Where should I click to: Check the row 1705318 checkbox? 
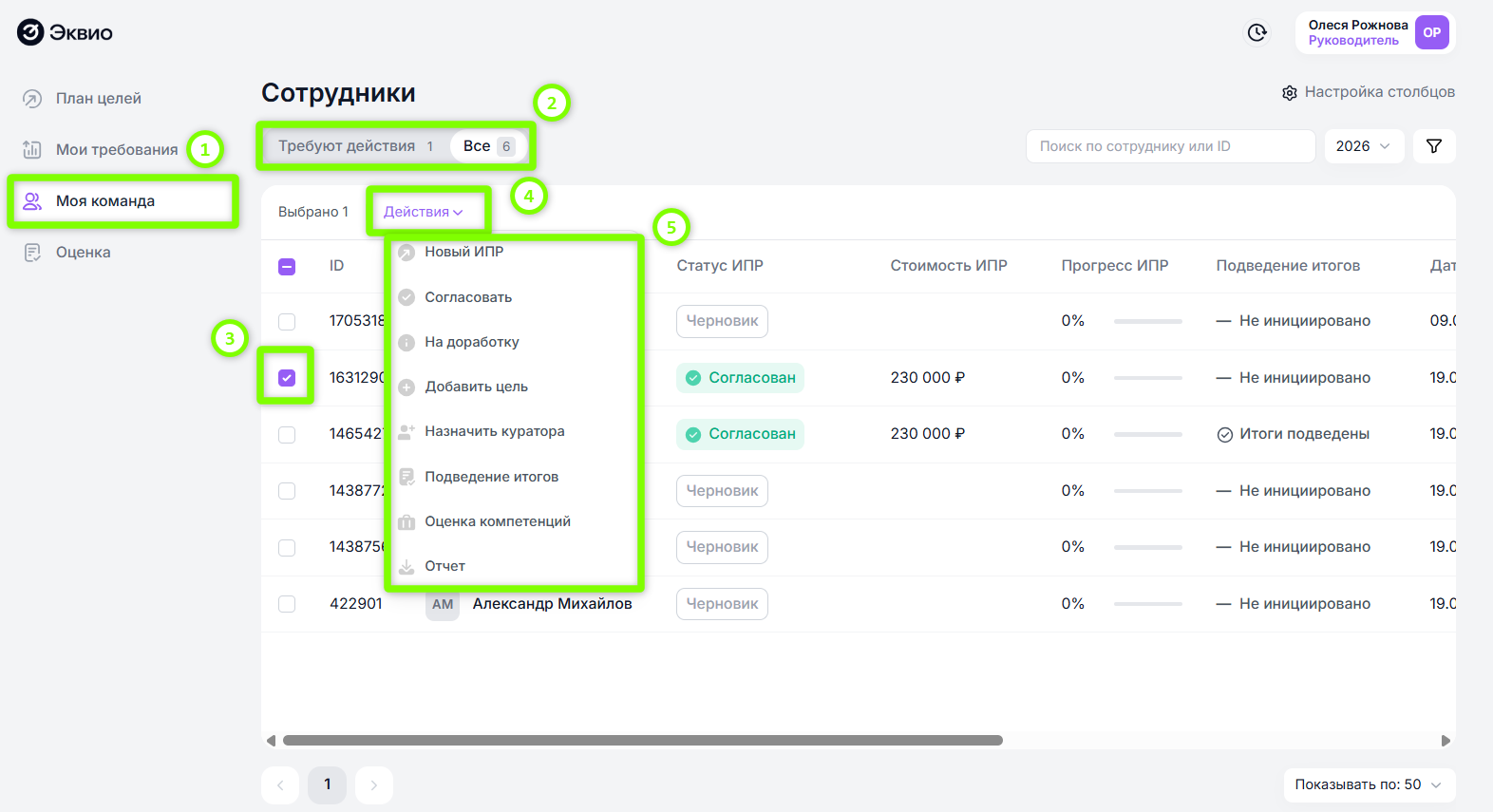287,322
